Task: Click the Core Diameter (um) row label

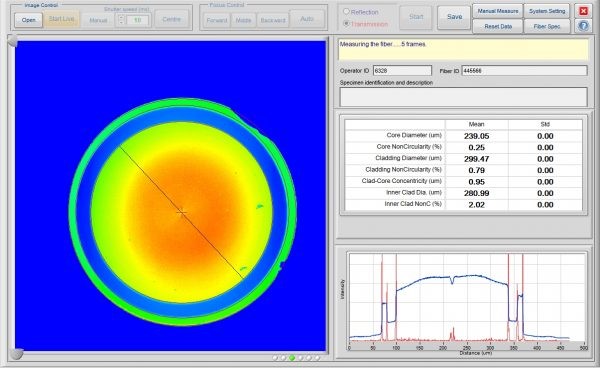Action: point(414,135)
